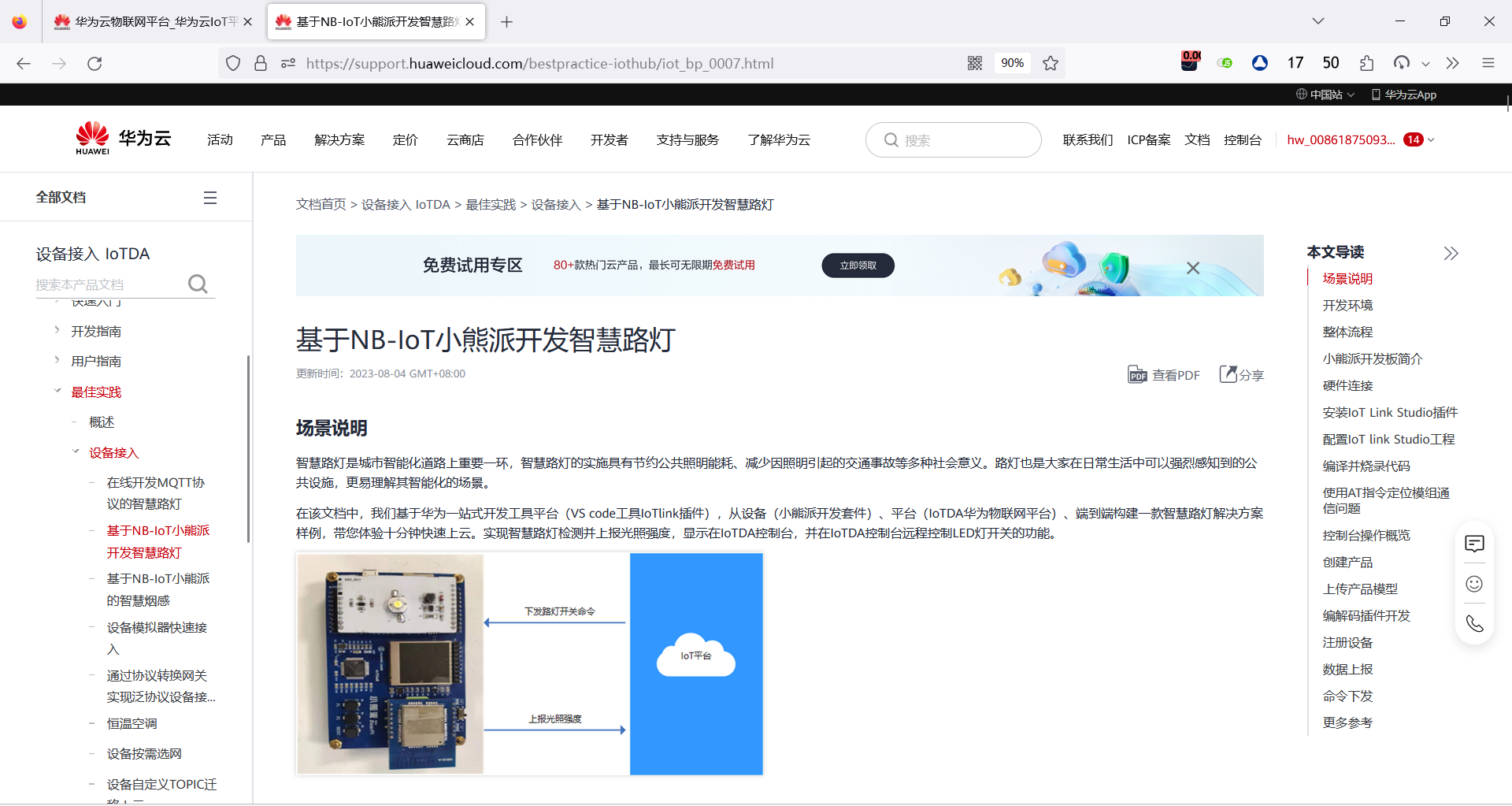The height and width of the screenshot is (806, 1512).
Task: Collapse the 最佳实践 sidebar section
Action: tap(57, 390)
